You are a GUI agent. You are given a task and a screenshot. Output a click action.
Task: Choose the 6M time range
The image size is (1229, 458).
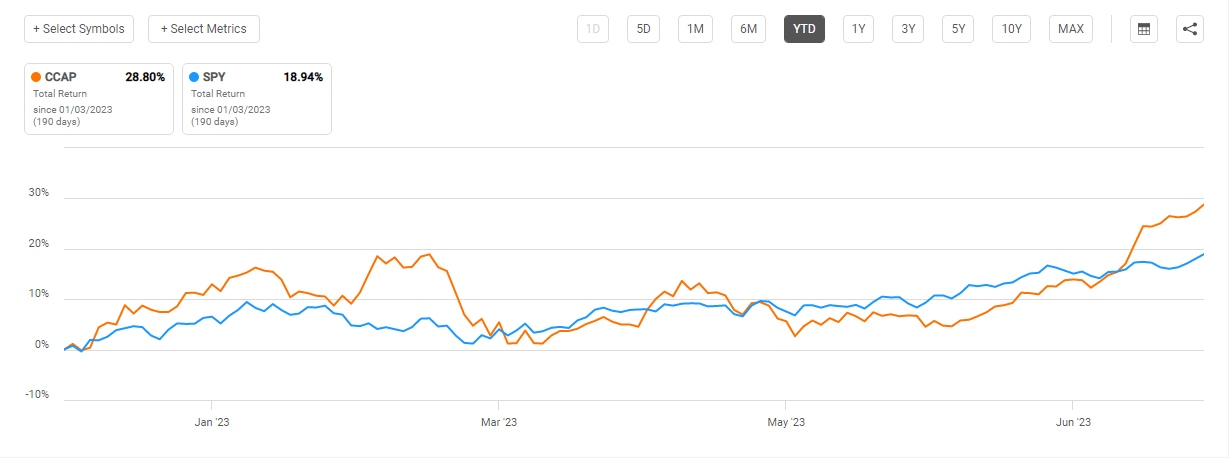(748, 29)
